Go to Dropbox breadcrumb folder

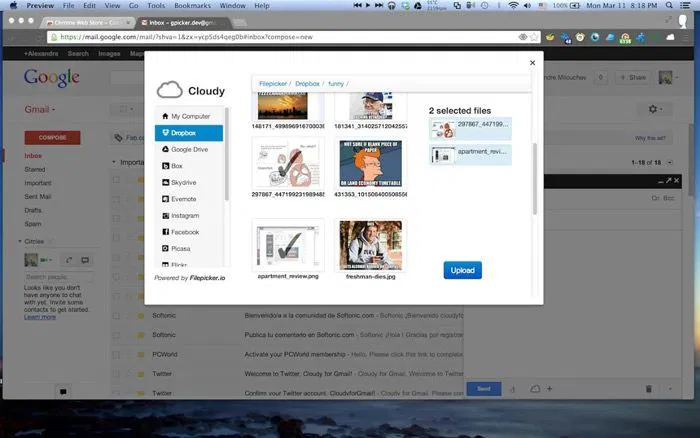click(307, 83)
